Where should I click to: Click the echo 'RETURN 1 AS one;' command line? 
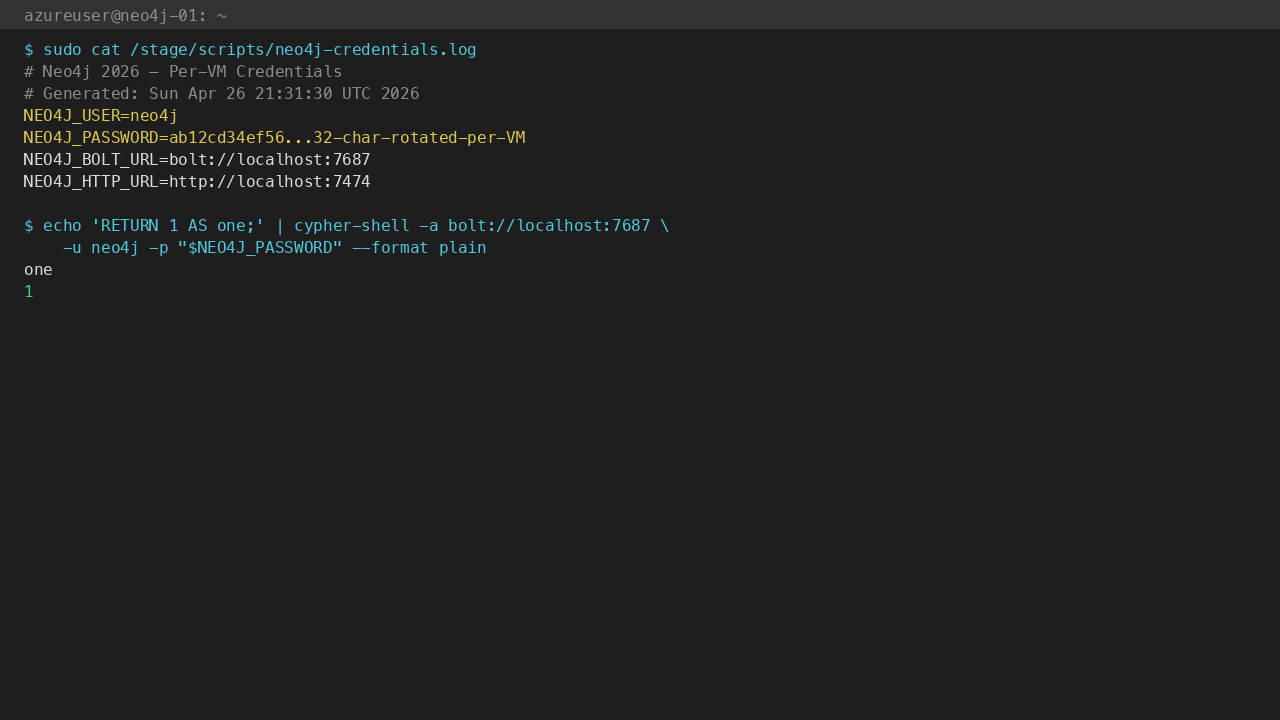coord(346,226)
